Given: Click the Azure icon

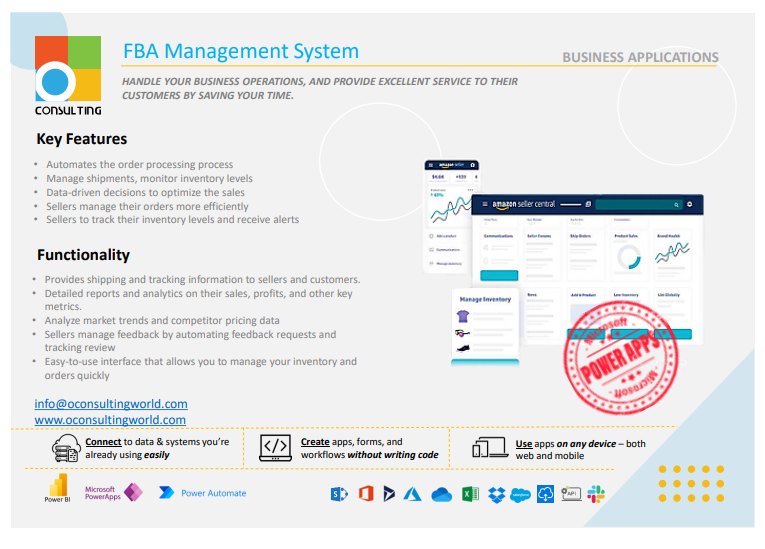Looking at the screenshot, I should coord(412,494).
